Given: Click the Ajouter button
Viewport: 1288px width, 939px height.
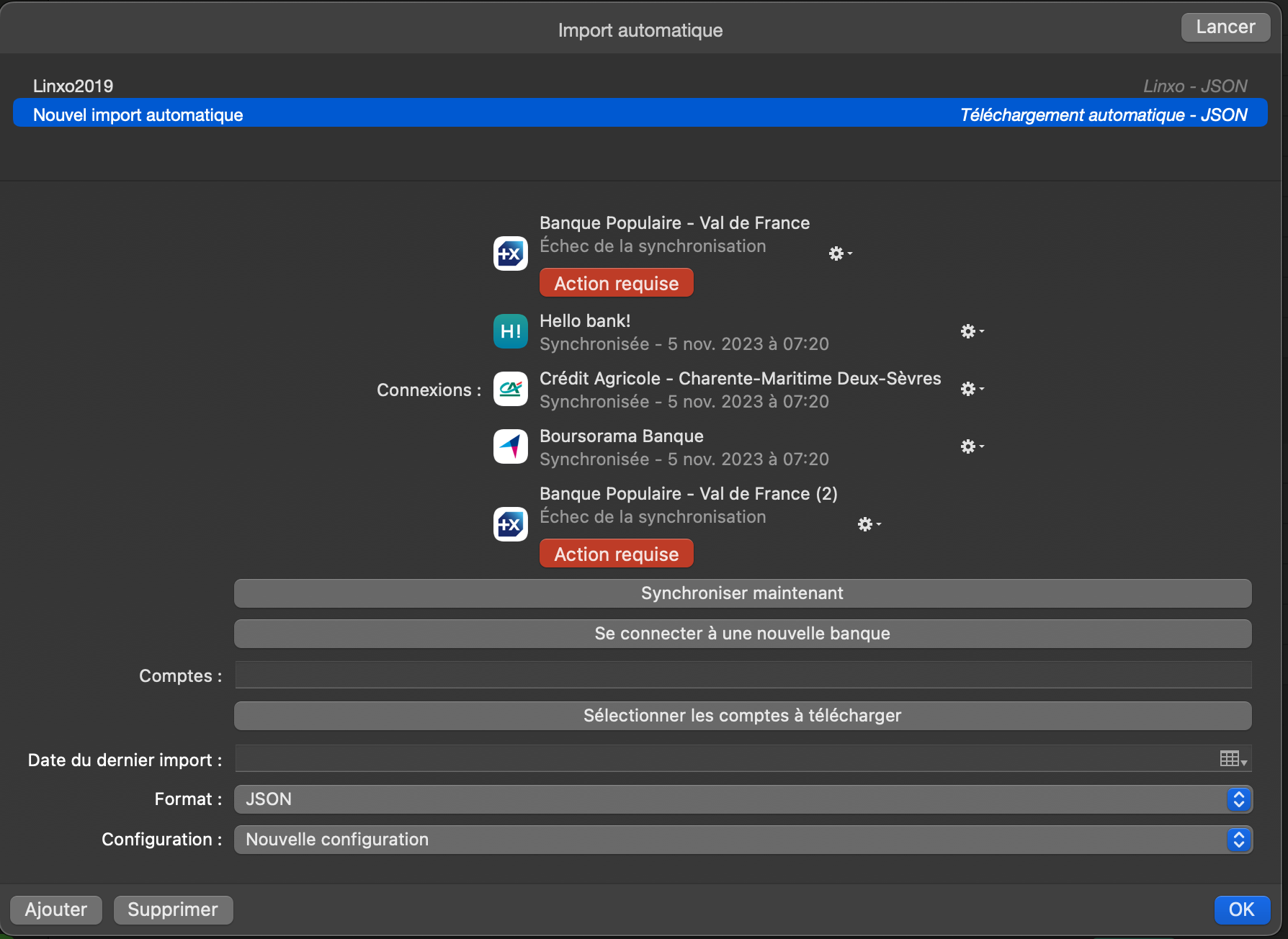Looking at the screenshot, I should click(56, 909).
